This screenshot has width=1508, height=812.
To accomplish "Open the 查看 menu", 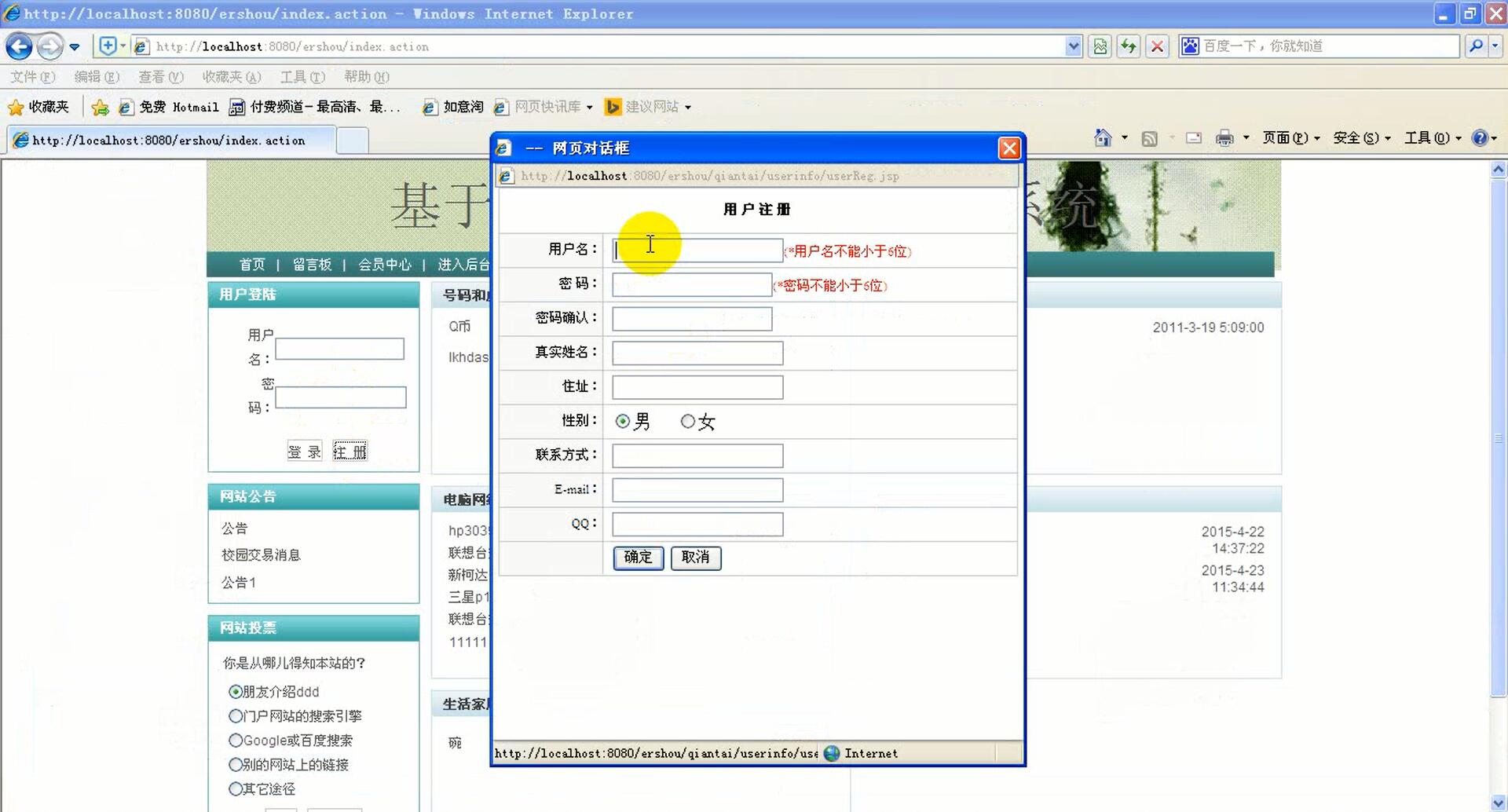I will tap(161, 77).
